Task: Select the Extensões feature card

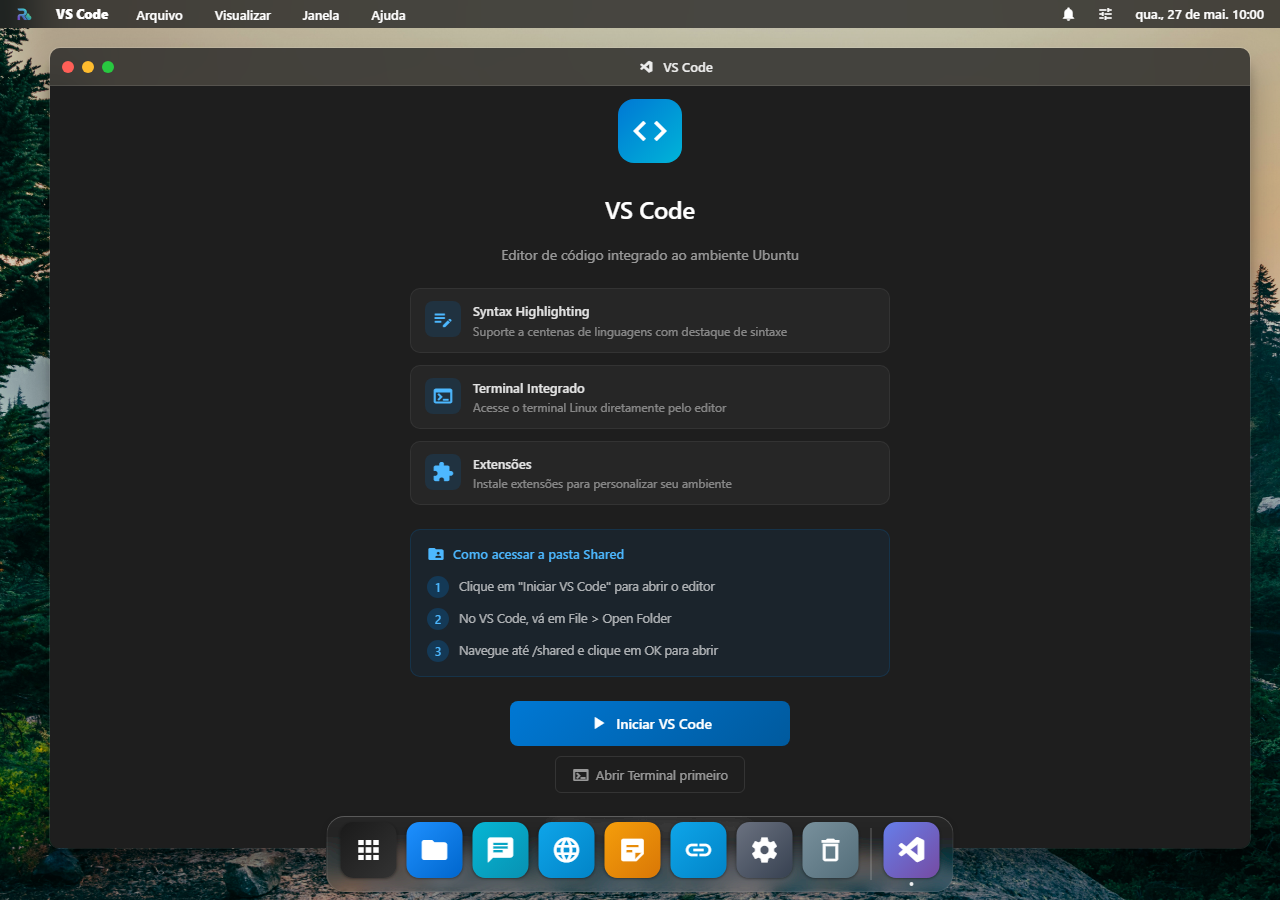Action: (x=650, y=472)
